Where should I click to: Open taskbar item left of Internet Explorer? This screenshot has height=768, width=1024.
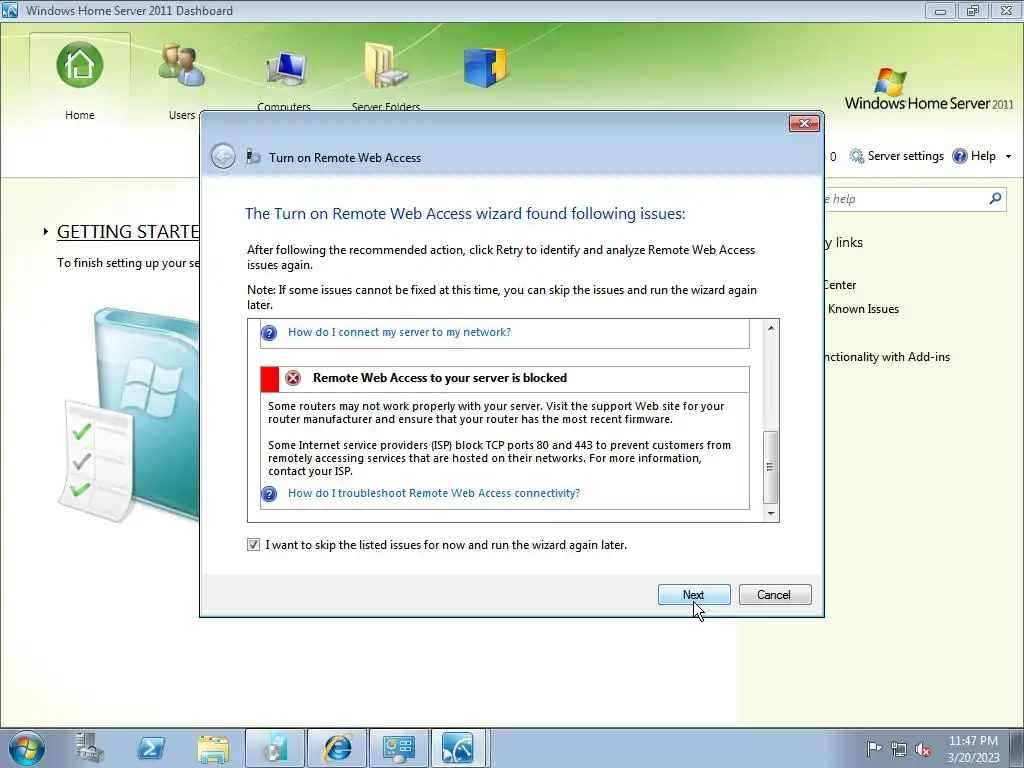275,748
